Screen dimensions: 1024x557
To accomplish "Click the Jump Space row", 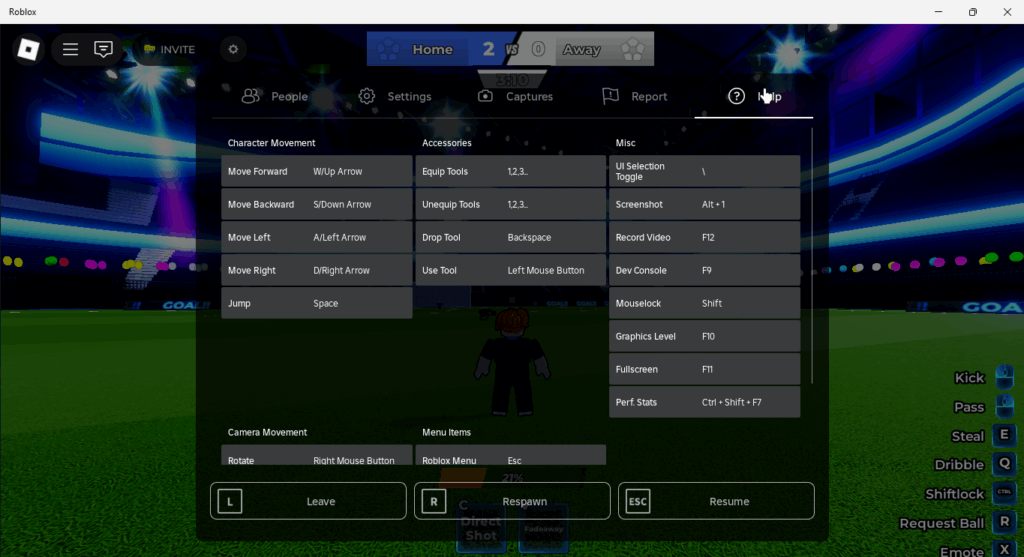I will click(317, 303).
